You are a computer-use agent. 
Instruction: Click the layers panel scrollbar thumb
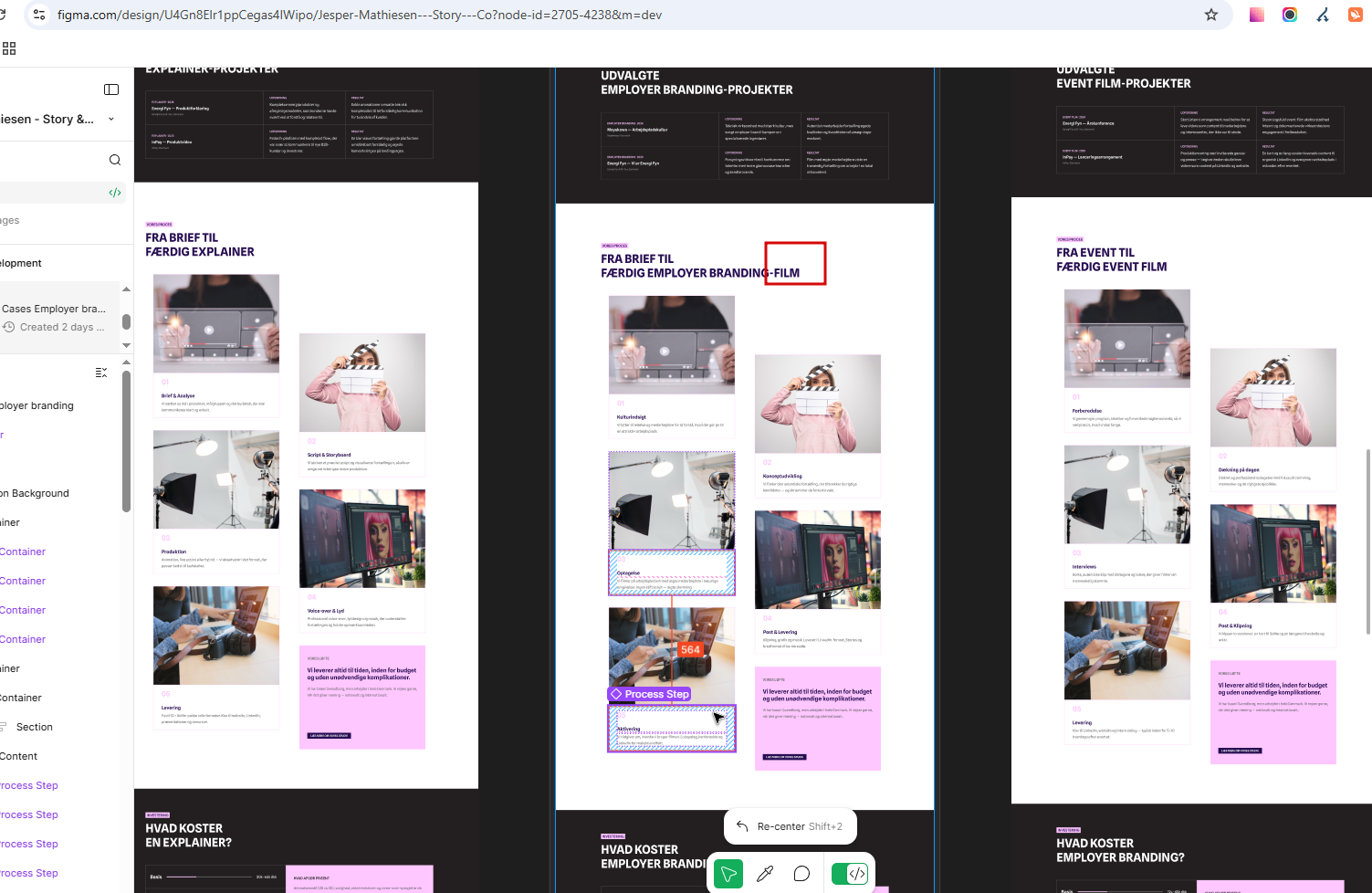pyautogui.click(x=126, y=441)
